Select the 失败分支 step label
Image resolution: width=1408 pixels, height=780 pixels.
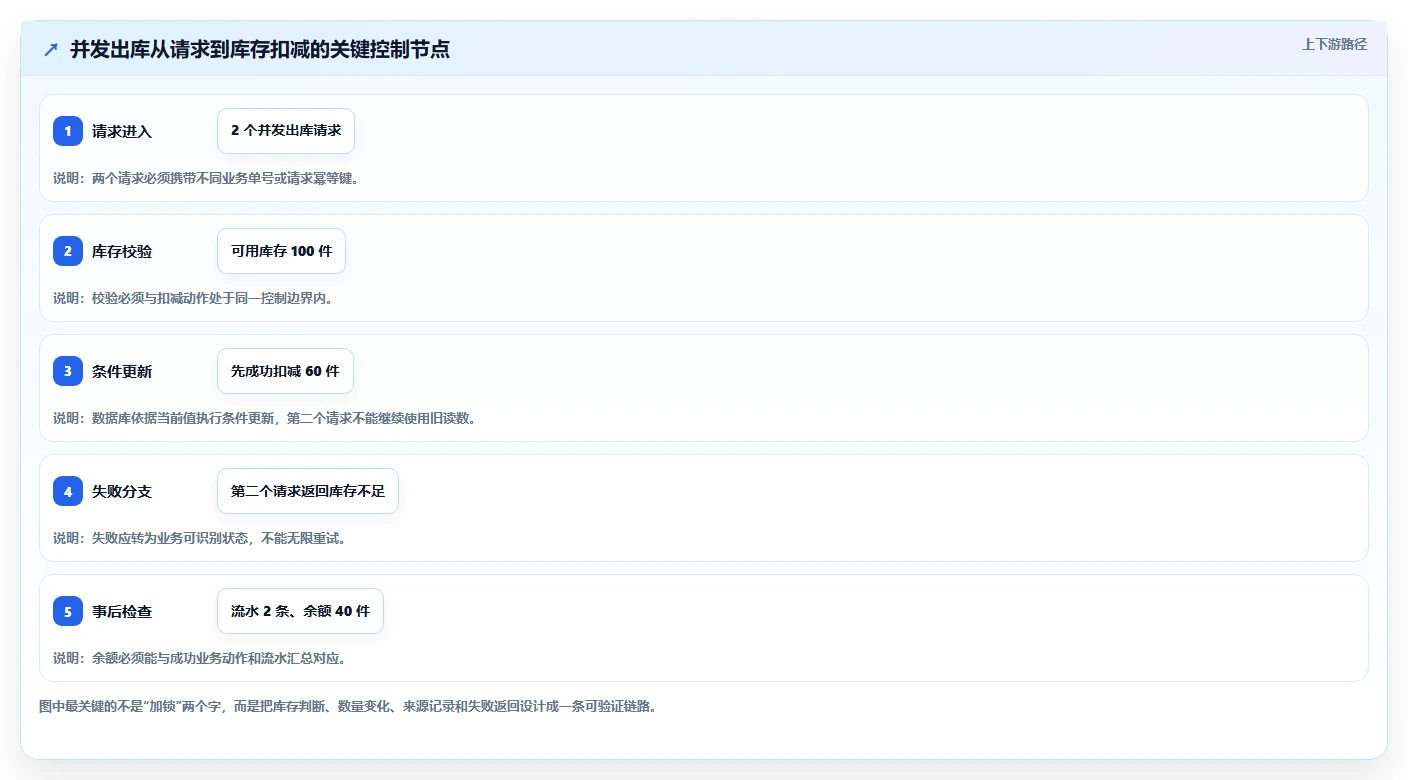[122, 491]
